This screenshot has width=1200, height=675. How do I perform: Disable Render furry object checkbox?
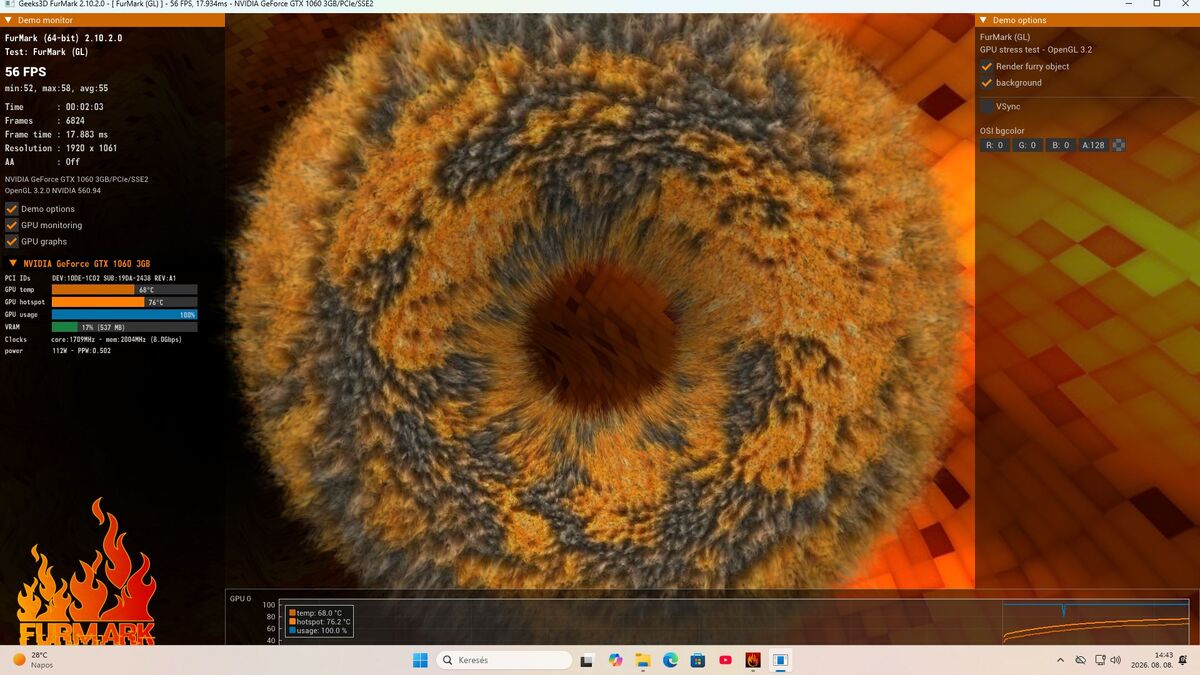pos(987,67)
